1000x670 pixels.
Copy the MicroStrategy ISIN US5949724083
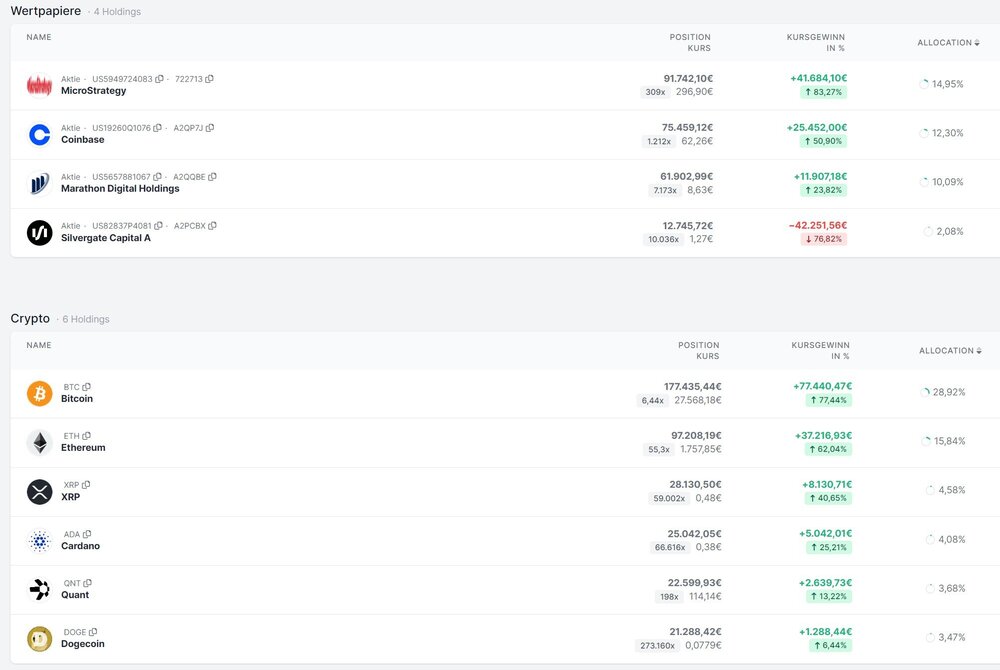160,79
